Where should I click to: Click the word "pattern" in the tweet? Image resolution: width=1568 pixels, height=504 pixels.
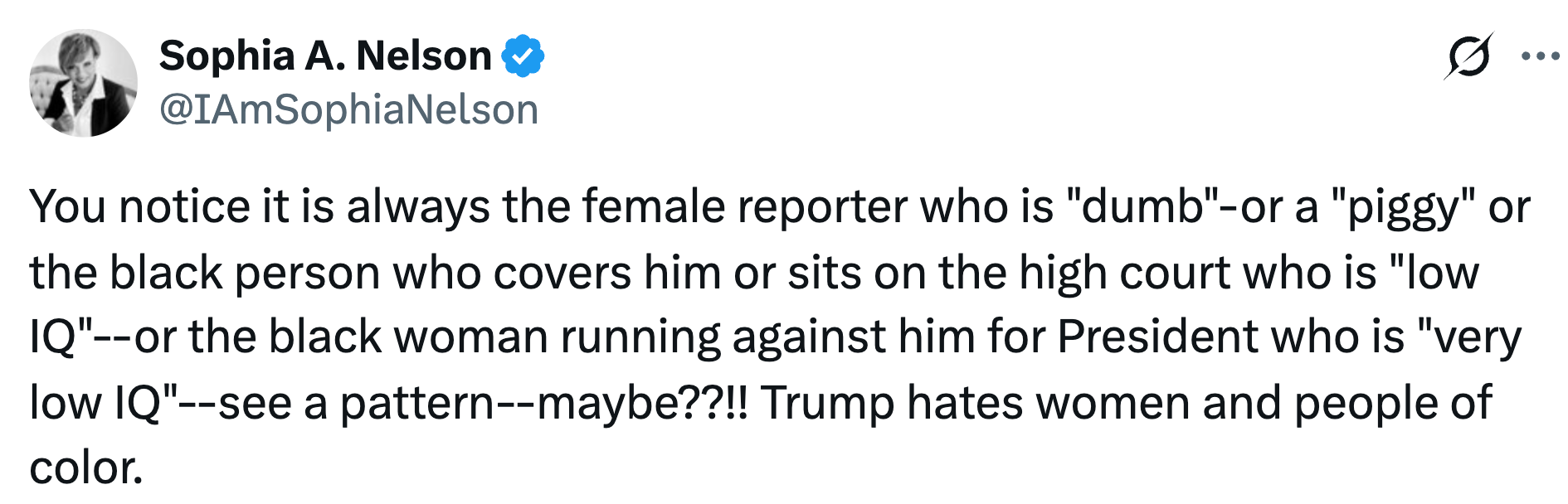tap(417, 403)
